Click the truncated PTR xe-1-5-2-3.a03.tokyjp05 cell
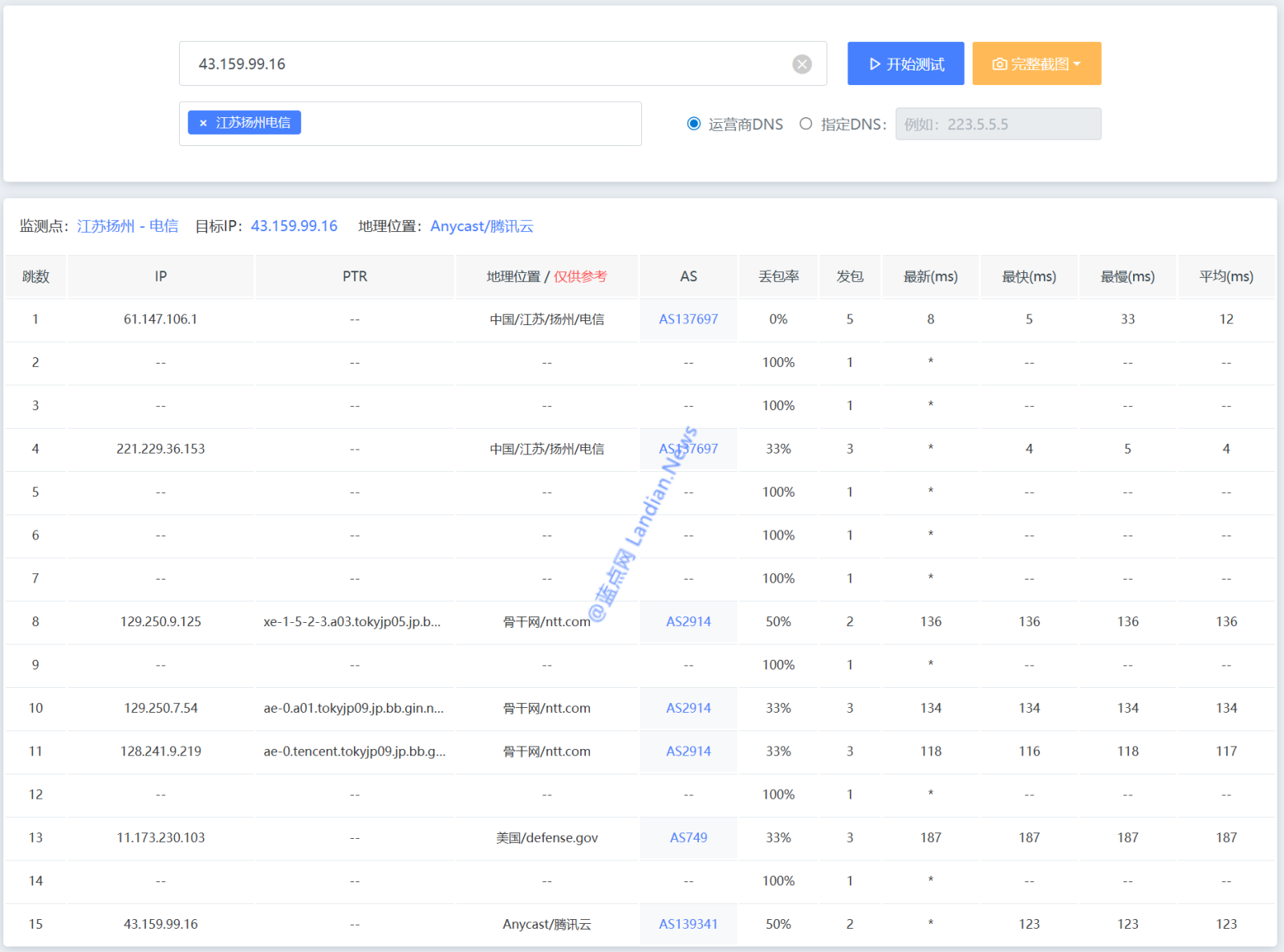The image size is (1284, 952). coord(352,622)
